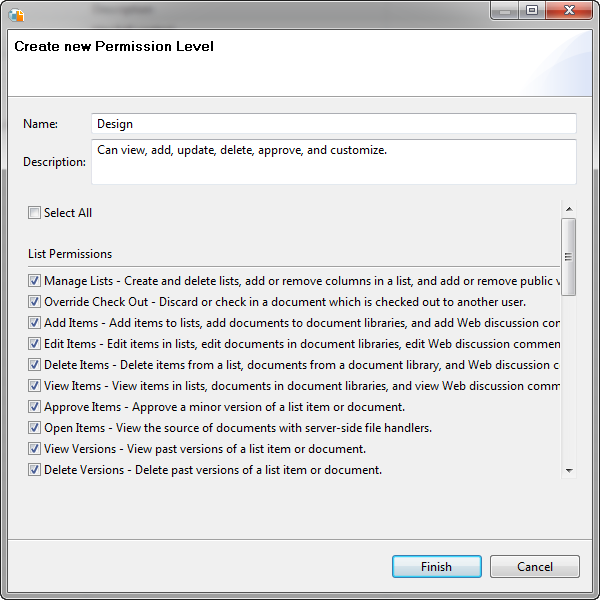Toggle the Delete Versions checkbox
600x600 pixels.
[35, 470]
